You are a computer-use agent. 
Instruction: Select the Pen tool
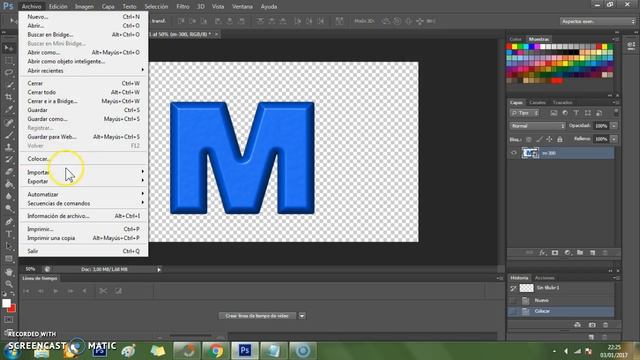coord(9,222)
